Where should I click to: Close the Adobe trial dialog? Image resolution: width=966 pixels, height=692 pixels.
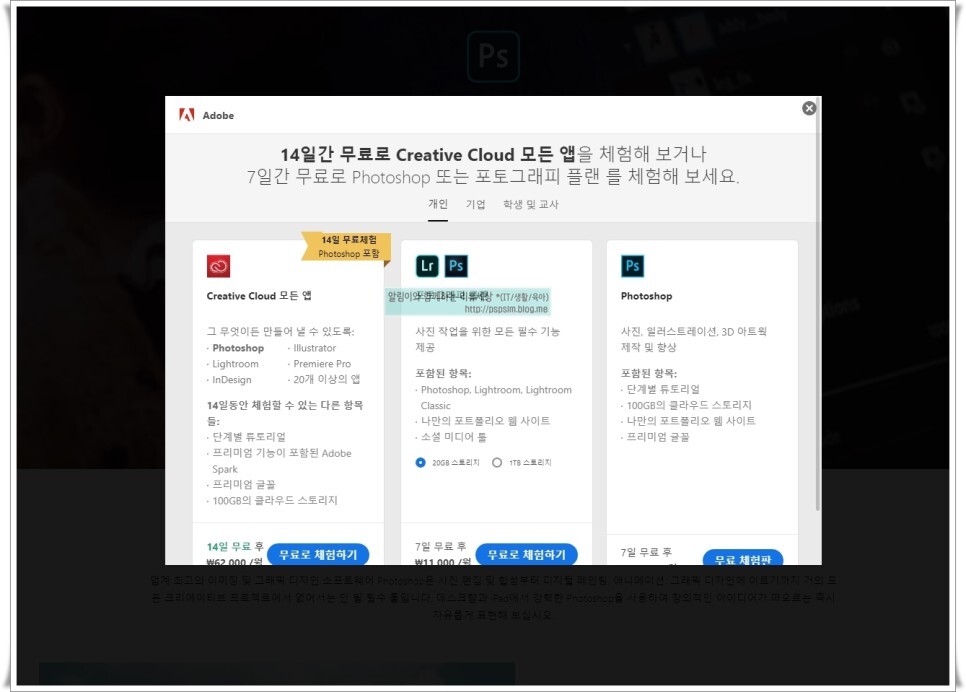point(809,108)
